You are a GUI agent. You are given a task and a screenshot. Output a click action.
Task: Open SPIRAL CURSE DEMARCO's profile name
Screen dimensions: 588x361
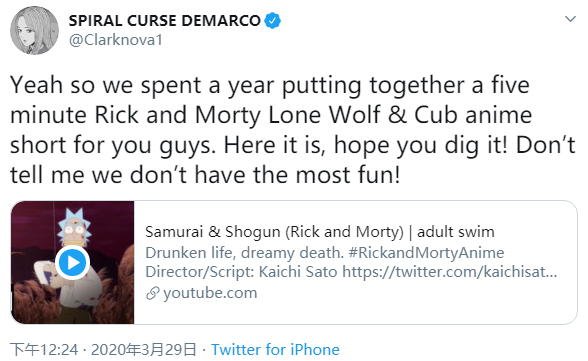165,21
